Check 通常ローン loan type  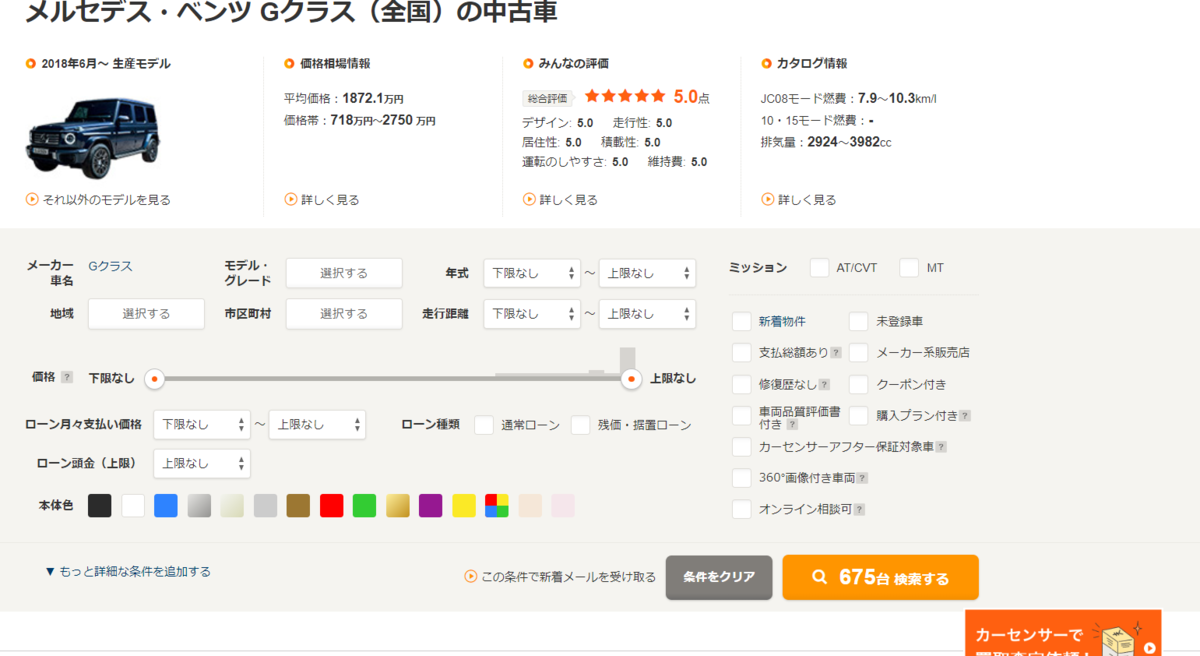pyautogui.click(x=484, y=425)
